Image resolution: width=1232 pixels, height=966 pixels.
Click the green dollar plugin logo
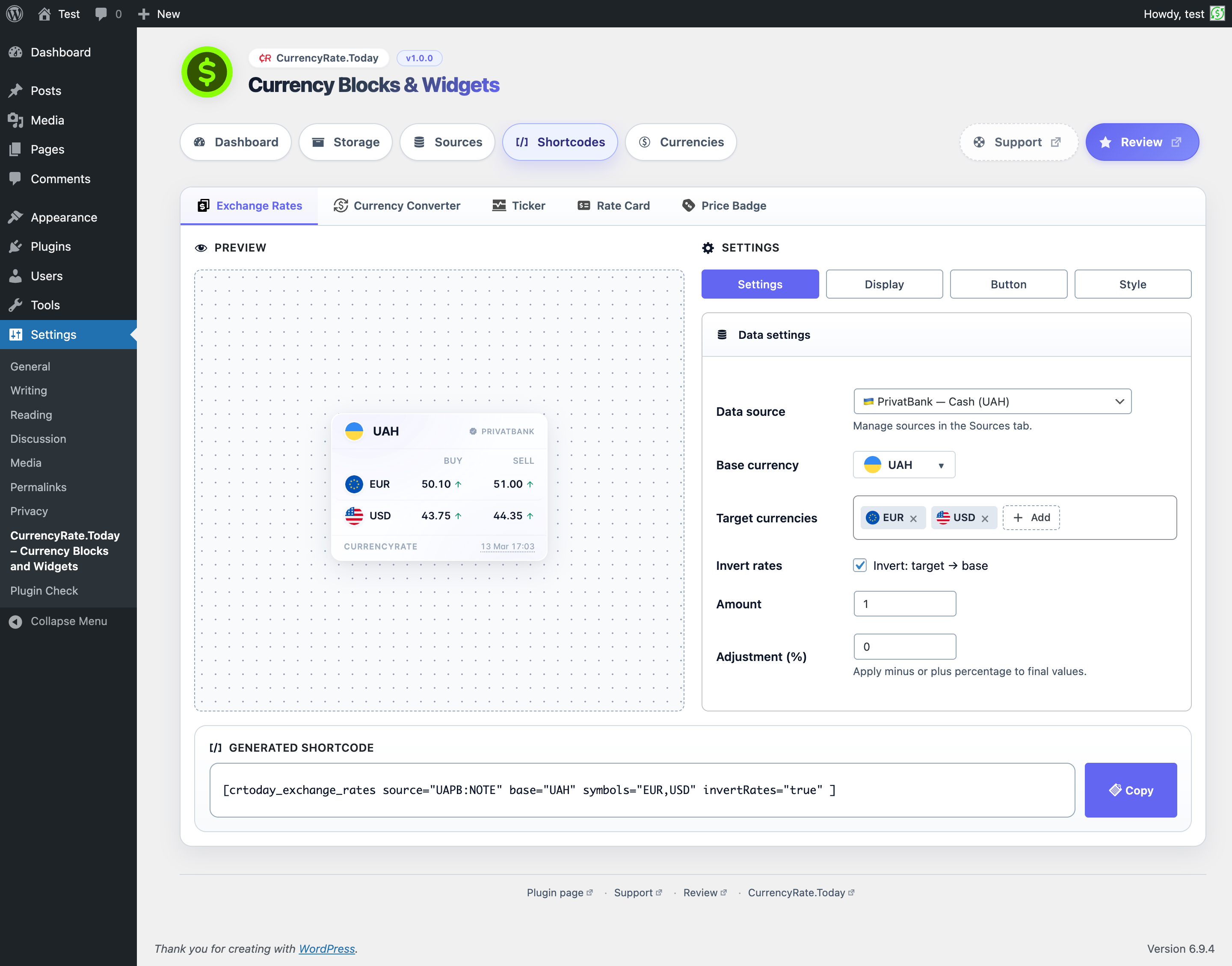coord(207,72)
